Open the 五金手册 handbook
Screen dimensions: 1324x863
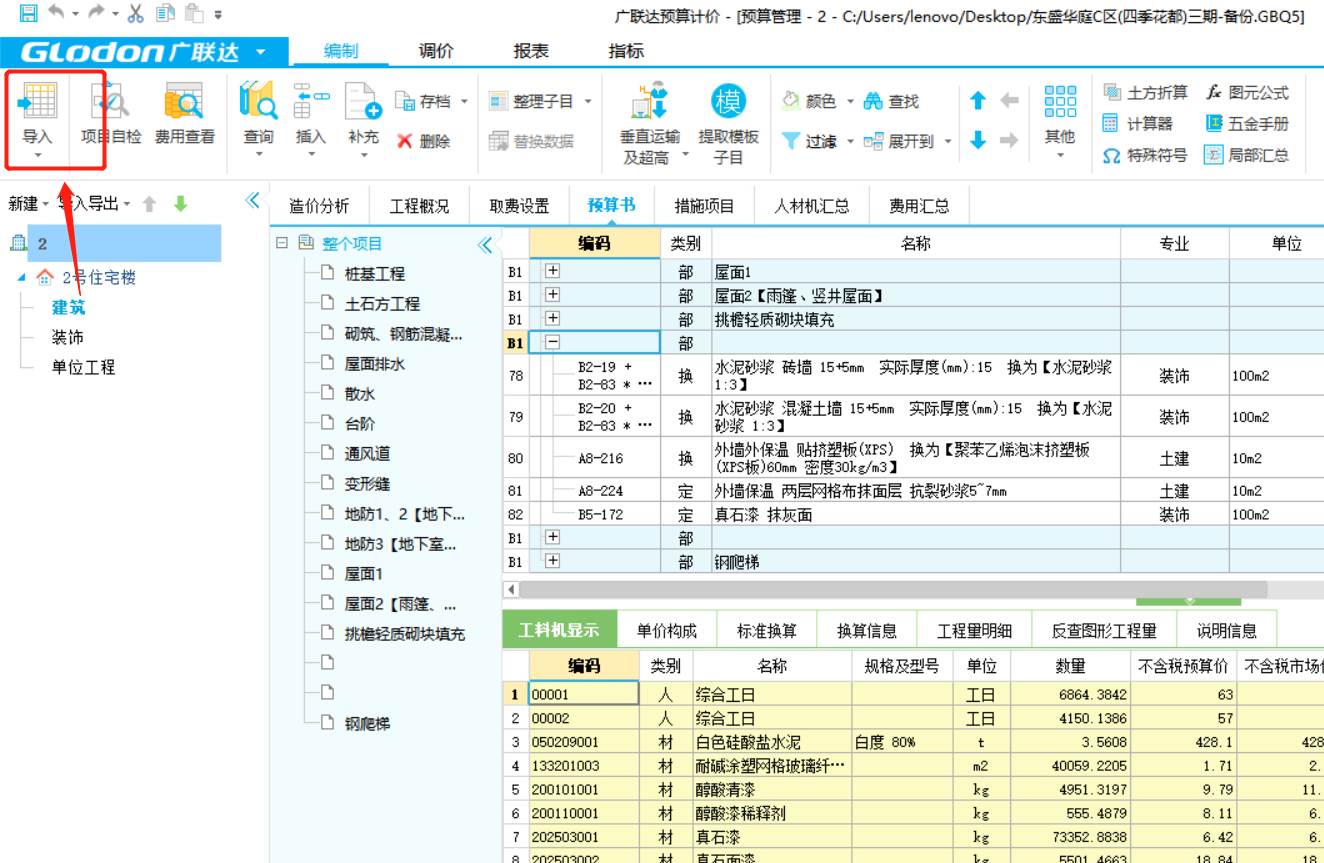[x=1247, y=124]
